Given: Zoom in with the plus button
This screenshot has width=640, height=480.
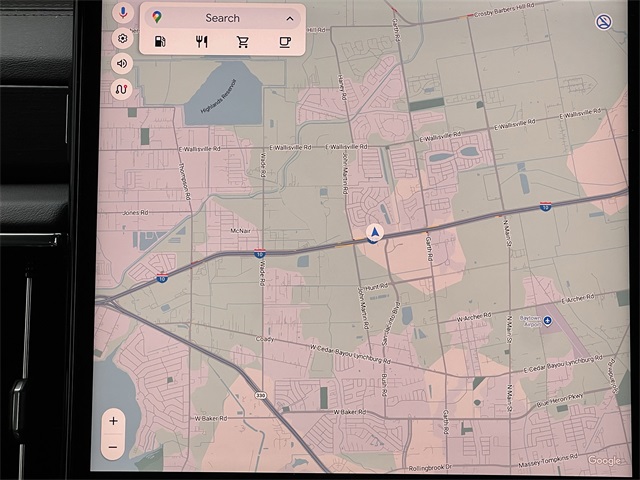Looking at the screenshot, I should point(113,421).
